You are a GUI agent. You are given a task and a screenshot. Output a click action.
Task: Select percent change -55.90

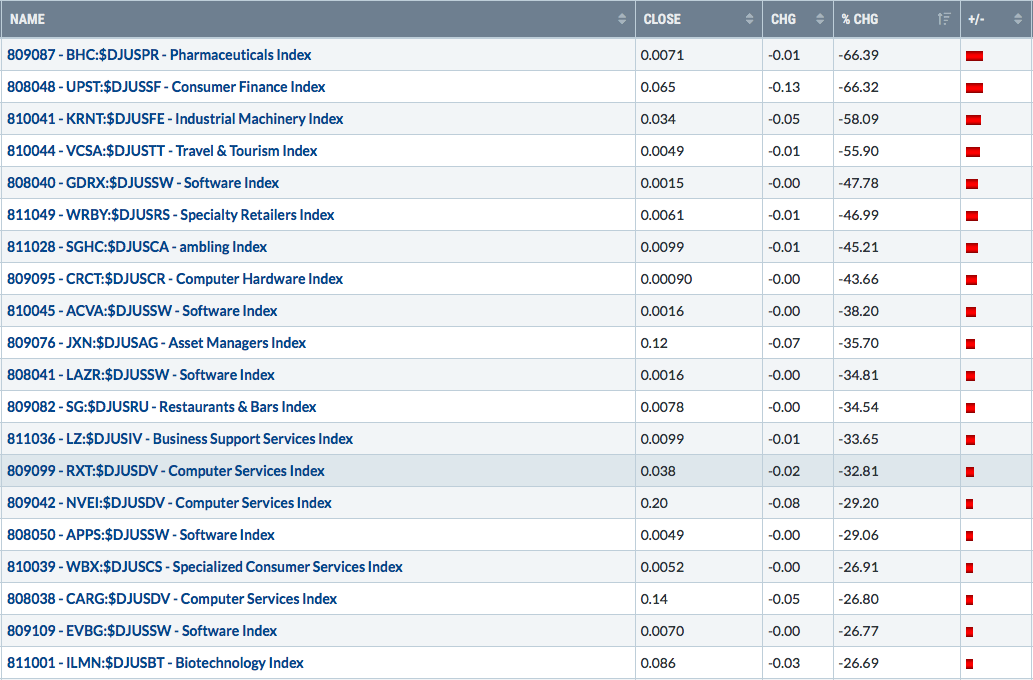point(858,151)
